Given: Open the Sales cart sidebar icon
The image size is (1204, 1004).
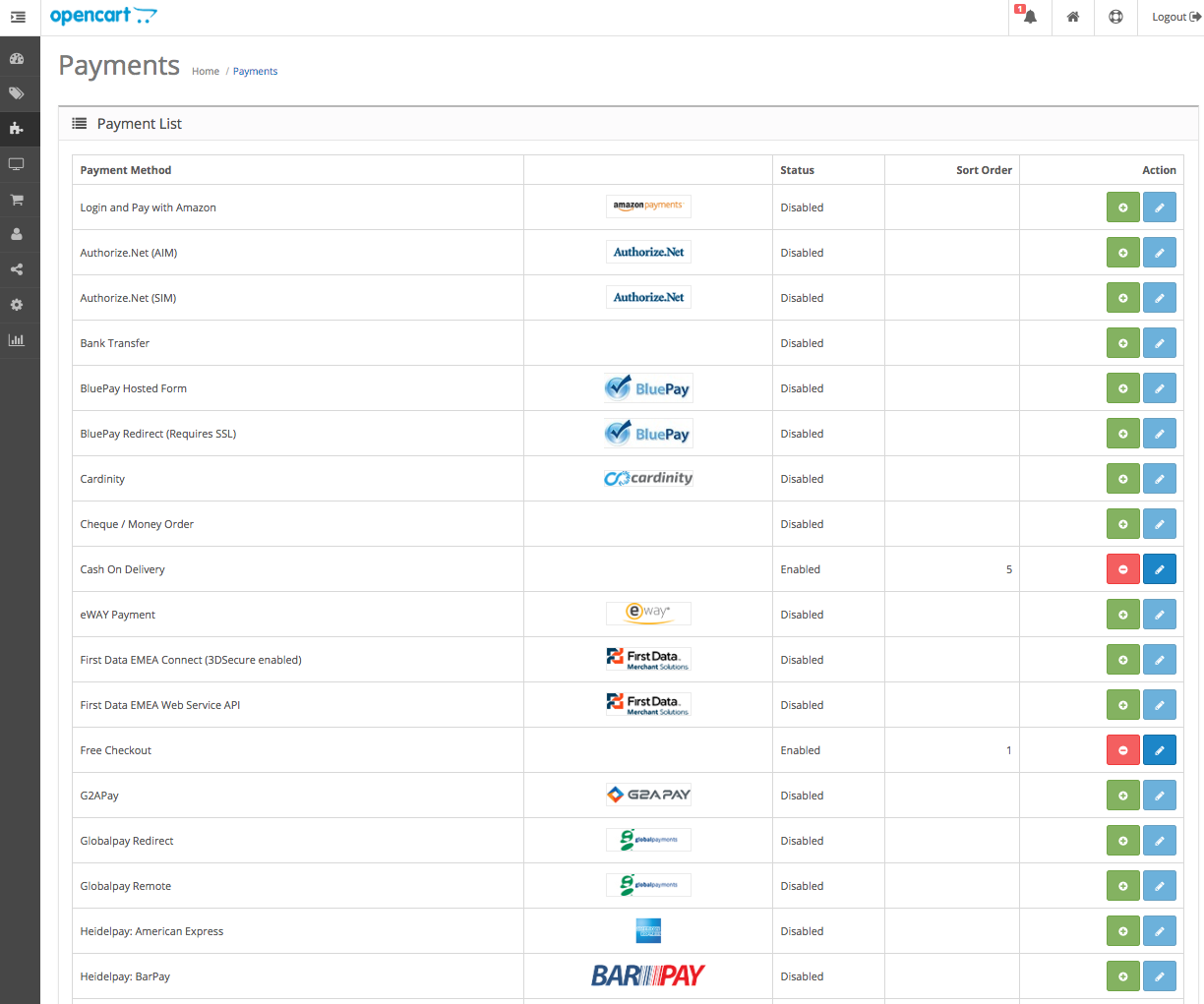Looking at the screenshot, I should 17,200.
